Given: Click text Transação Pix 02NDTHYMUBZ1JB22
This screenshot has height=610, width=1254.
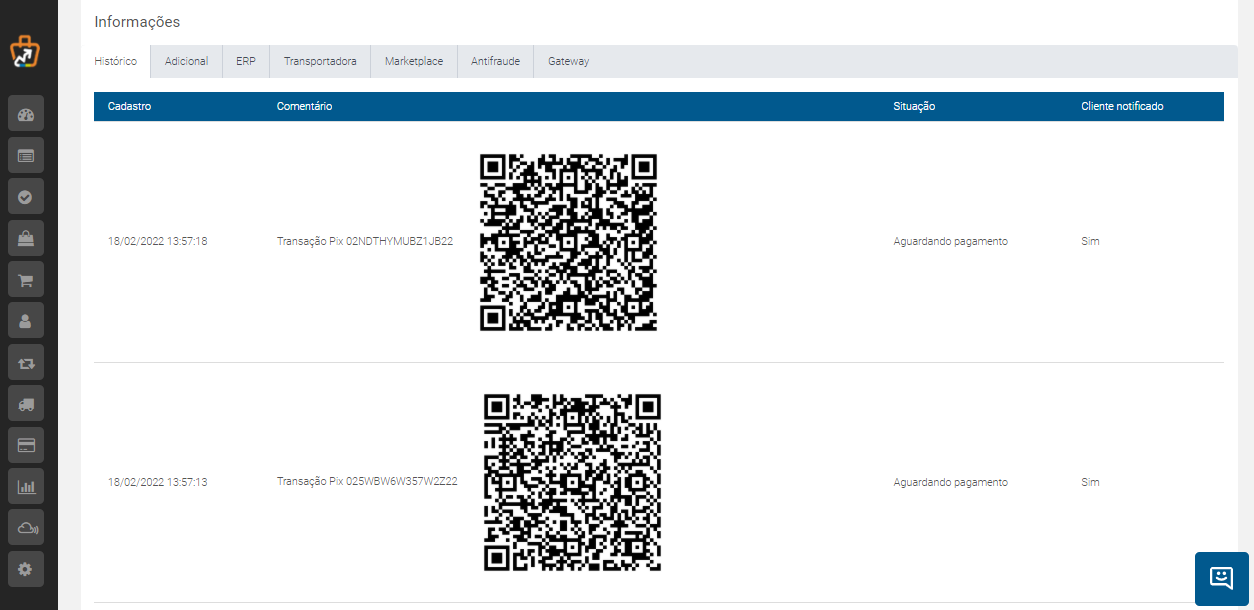Looking at the screenshot, I should tap(365, 242).
